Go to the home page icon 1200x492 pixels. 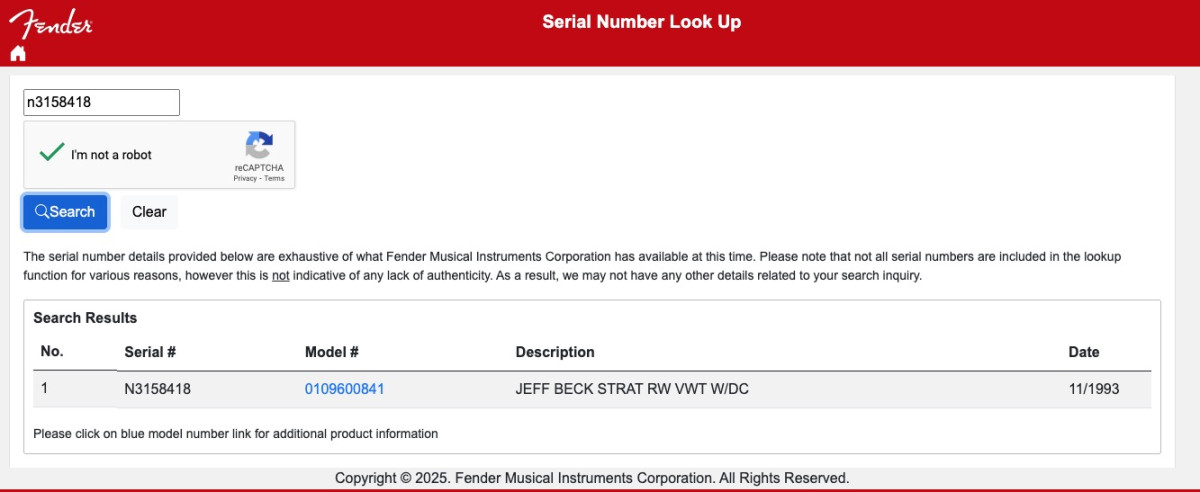click(x=18, y=53)
